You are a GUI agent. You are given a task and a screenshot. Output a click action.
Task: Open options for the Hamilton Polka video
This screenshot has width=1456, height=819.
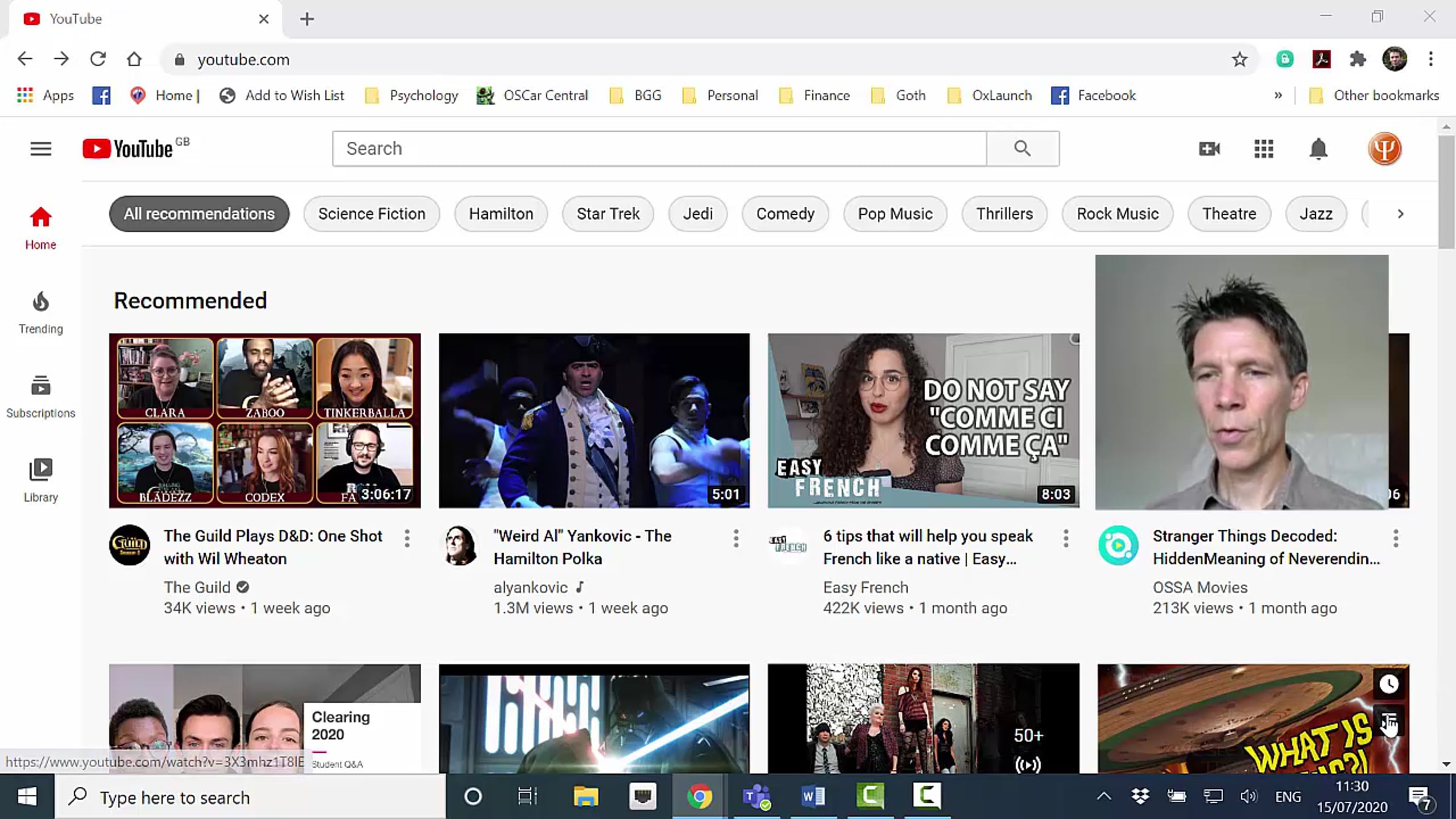click(x=736, y=538)
